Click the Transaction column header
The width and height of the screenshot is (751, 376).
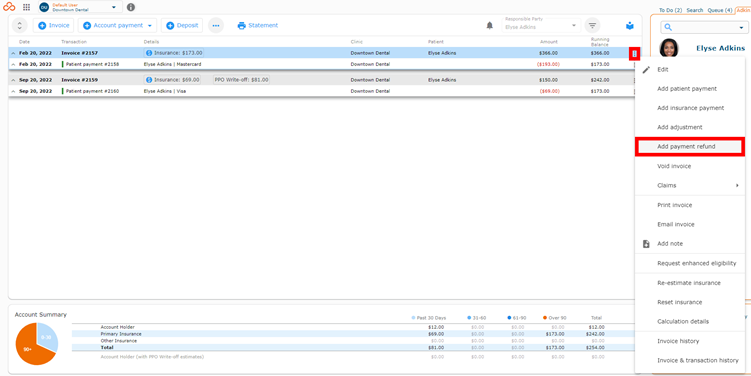(74, 42)
